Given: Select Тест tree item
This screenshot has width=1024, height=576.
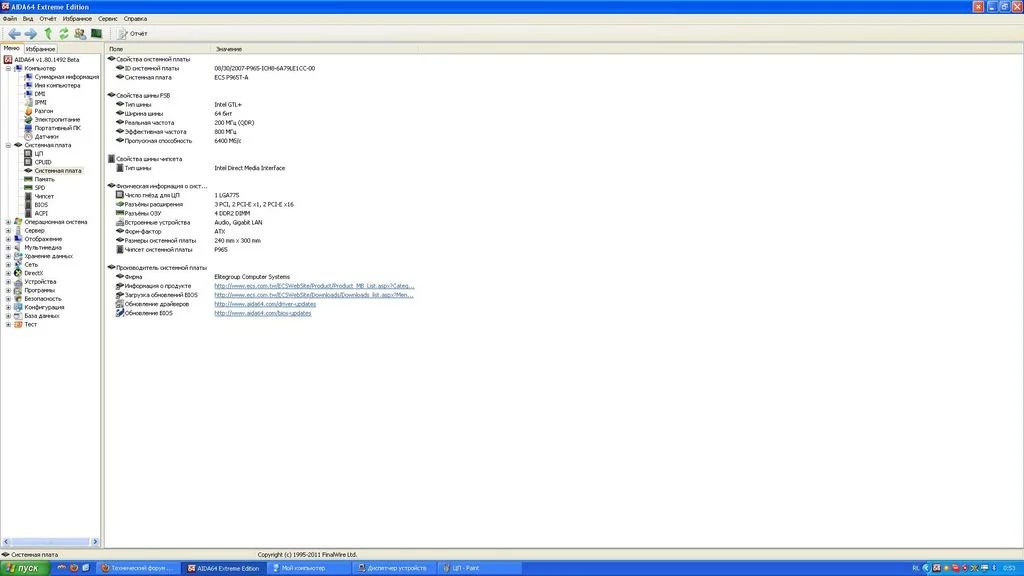Looking at the screenshot, I should 31,324.
